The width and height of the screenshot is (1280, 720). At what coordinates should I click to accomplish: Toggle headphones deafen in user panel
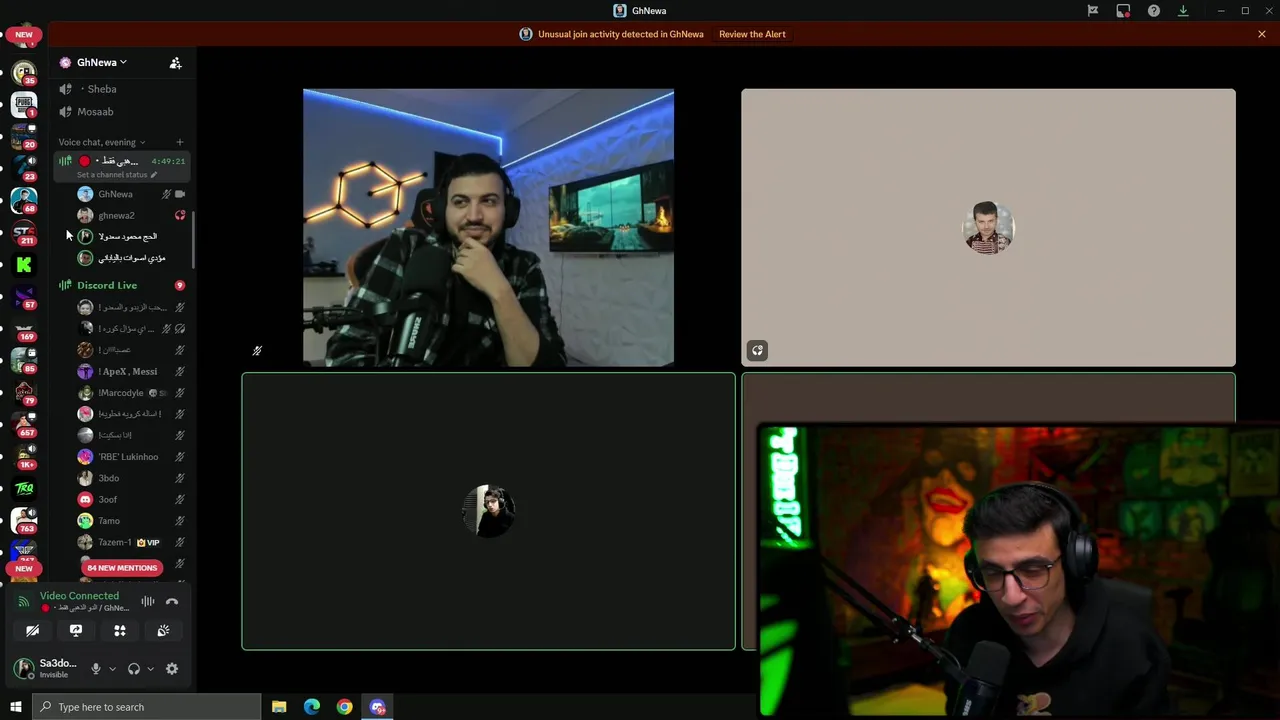(x=134, y=669)
